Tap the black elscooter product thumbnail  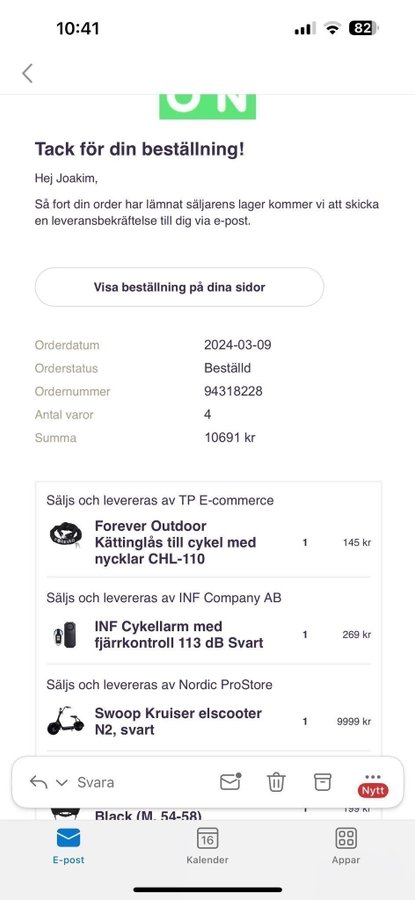[65, 720]
